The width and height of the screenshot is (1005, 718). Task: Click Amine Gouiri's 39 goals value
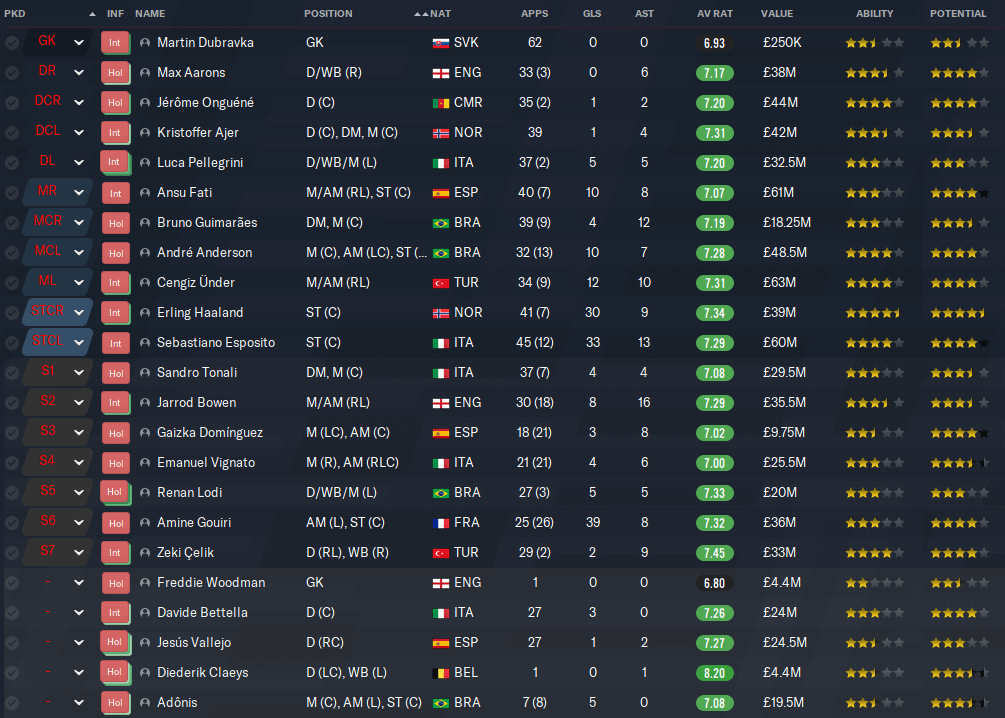tap(593, 522)
